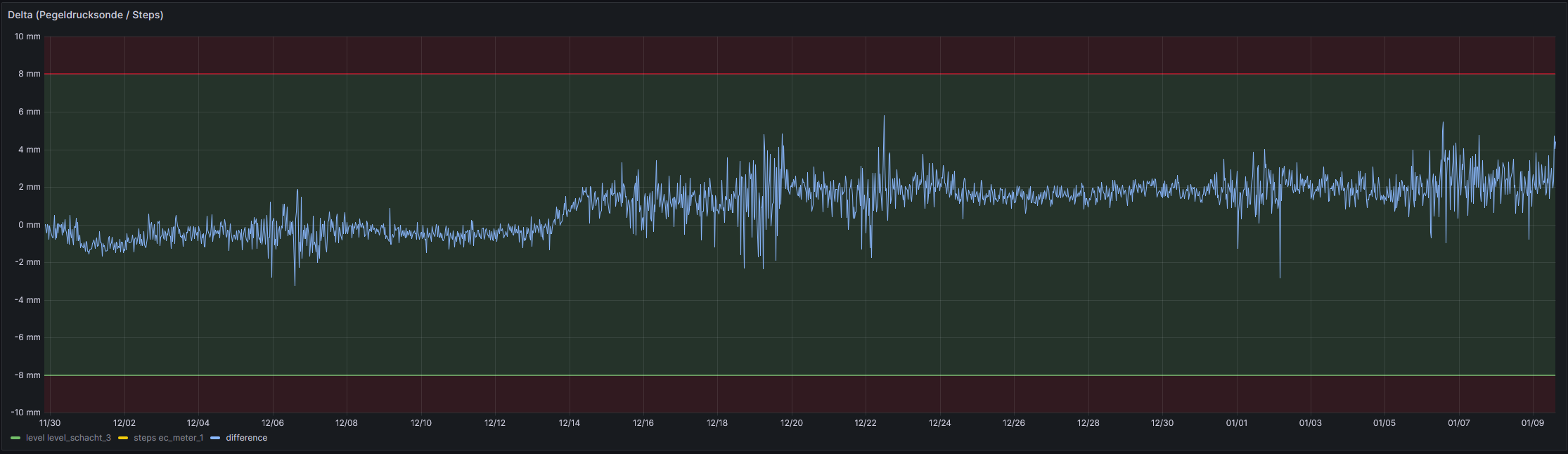Toggle the steps ec_meter_1 series in the legend
The image size is (1568, 454).
tap(168, 438)
